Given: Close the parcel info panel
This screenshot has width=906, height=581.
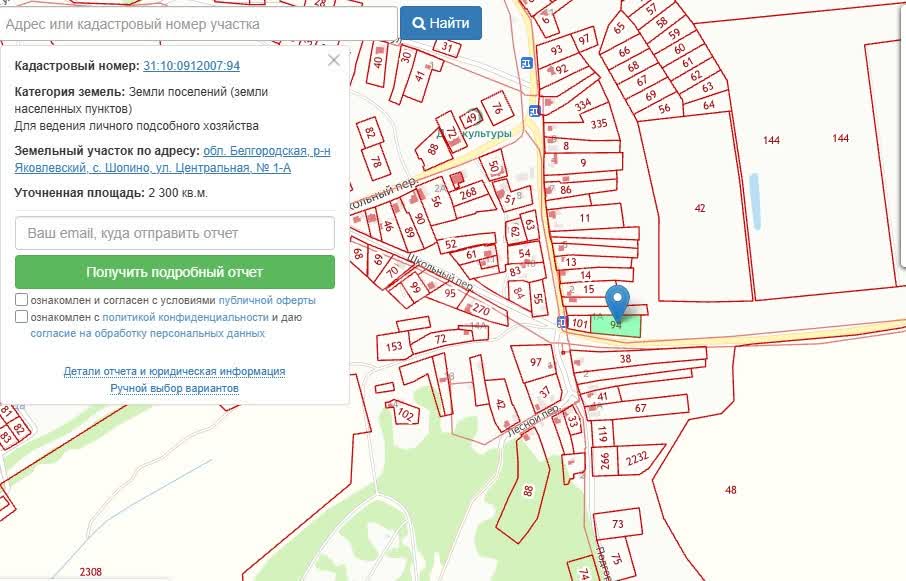Looking at the screenshot, I should pyautogui.click(x=334, y=60).
